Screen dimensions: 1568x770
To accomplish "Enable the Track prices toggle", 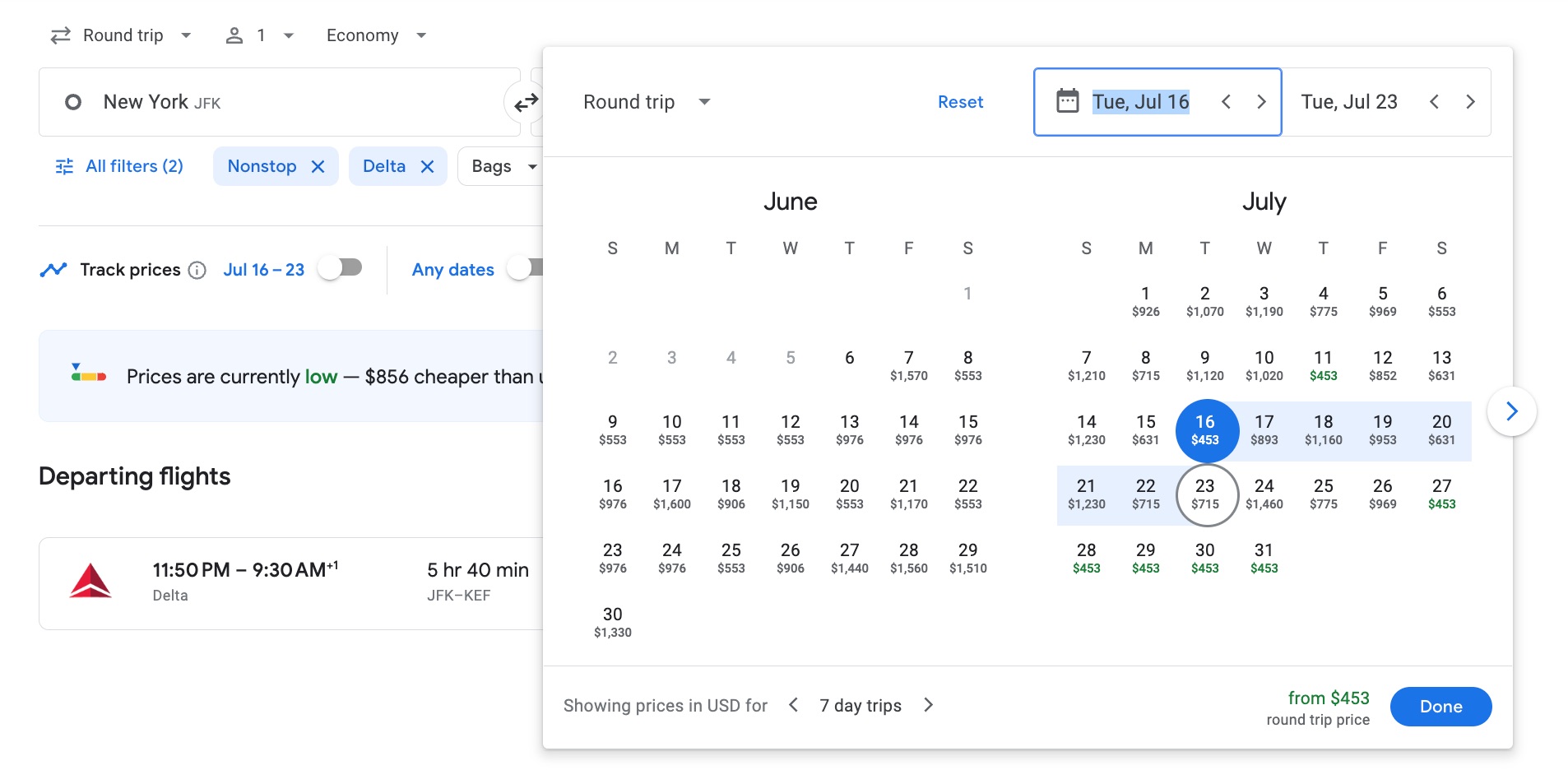I will pyautogui.click(x=341, y=267).
